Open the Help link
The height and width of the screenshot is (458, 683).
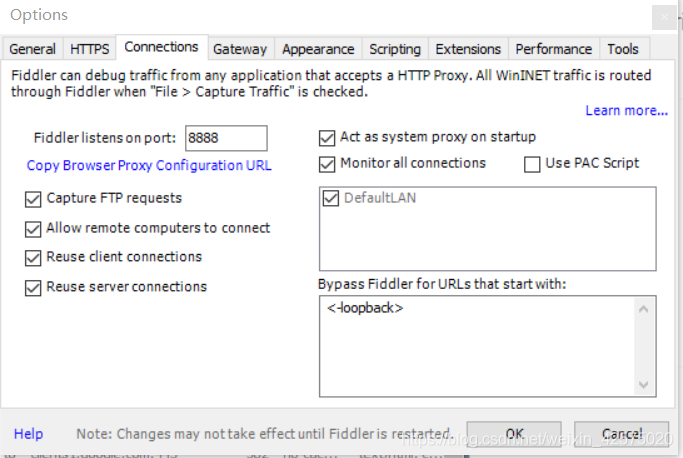[x=28, y=434]
